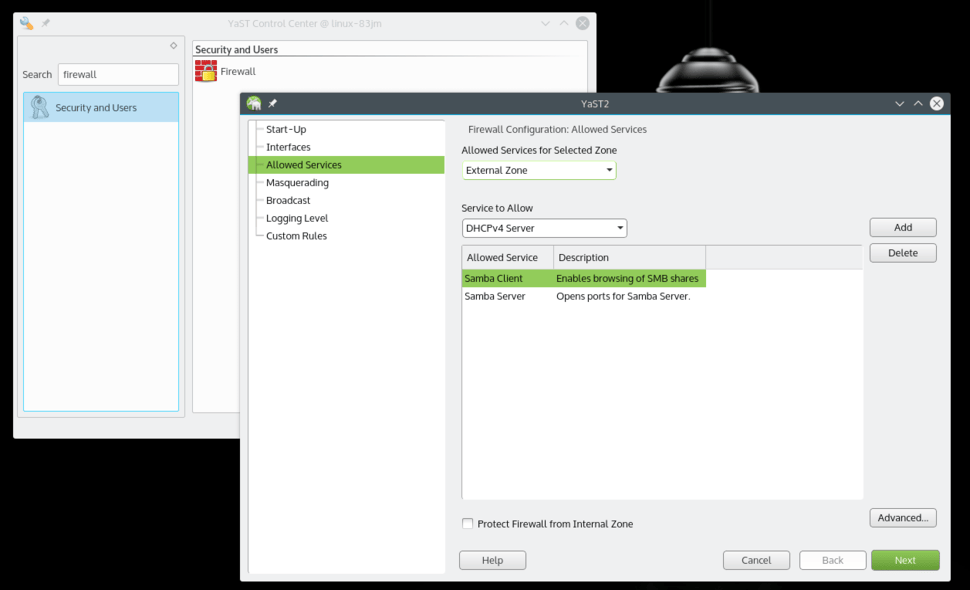Open the Firewall module icon
This screenshot has width=970, height=590.
click(x=206, y=72)
